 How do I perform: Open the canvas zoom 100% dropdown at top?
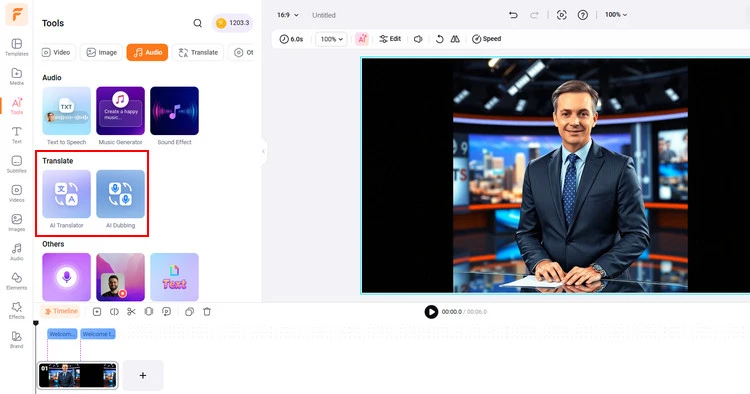click(616, 15)
